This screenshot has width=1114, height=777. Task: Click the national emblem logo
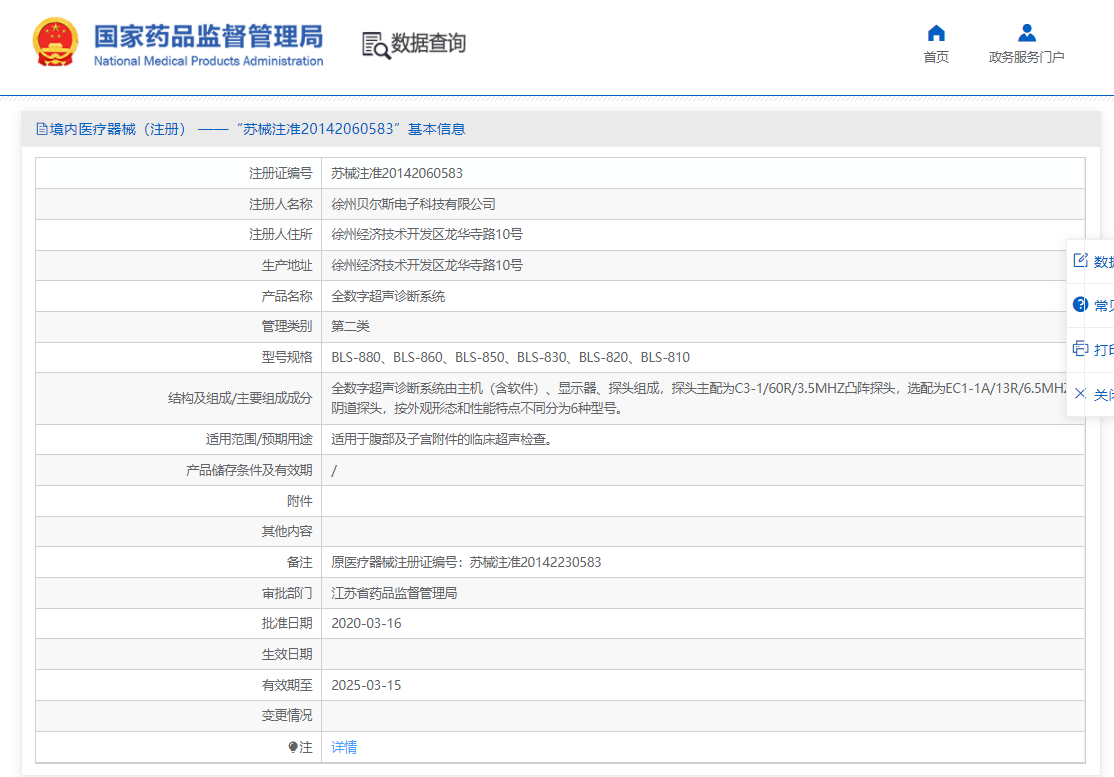click(55, 43)
